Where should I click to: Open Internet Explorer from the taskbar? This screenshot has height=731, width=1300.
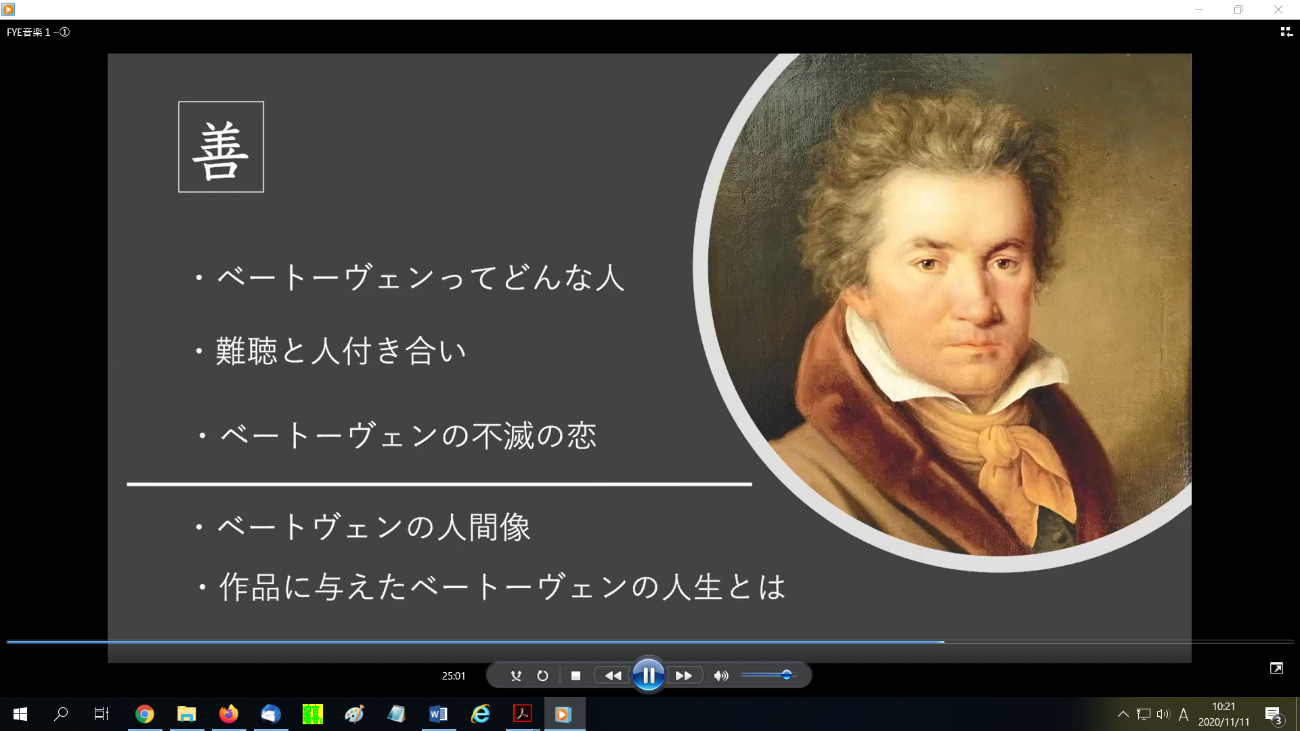coord(481,714)
